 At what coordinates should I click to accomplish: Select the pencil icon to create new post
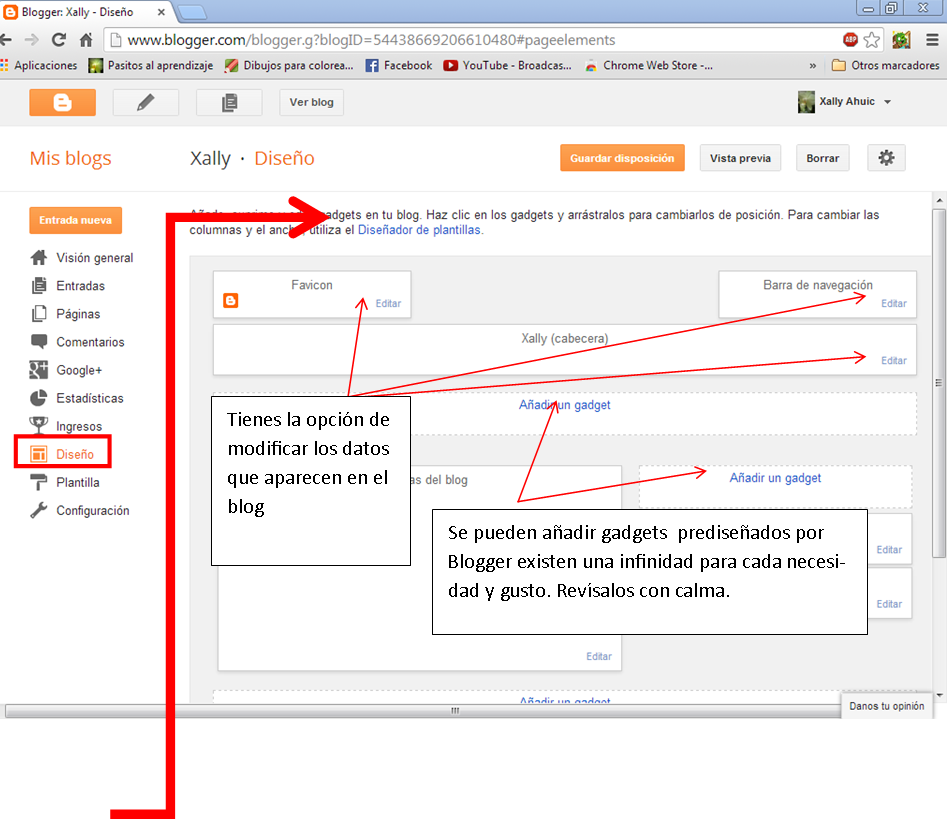(x=145, y=101)
